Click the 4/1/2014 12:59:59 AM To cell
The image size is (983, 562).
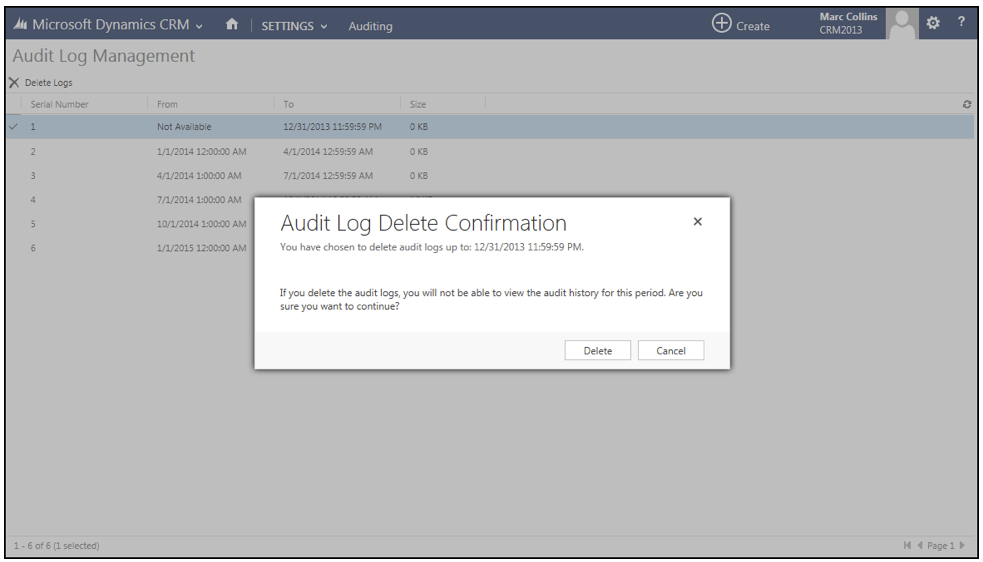point(328,151)
